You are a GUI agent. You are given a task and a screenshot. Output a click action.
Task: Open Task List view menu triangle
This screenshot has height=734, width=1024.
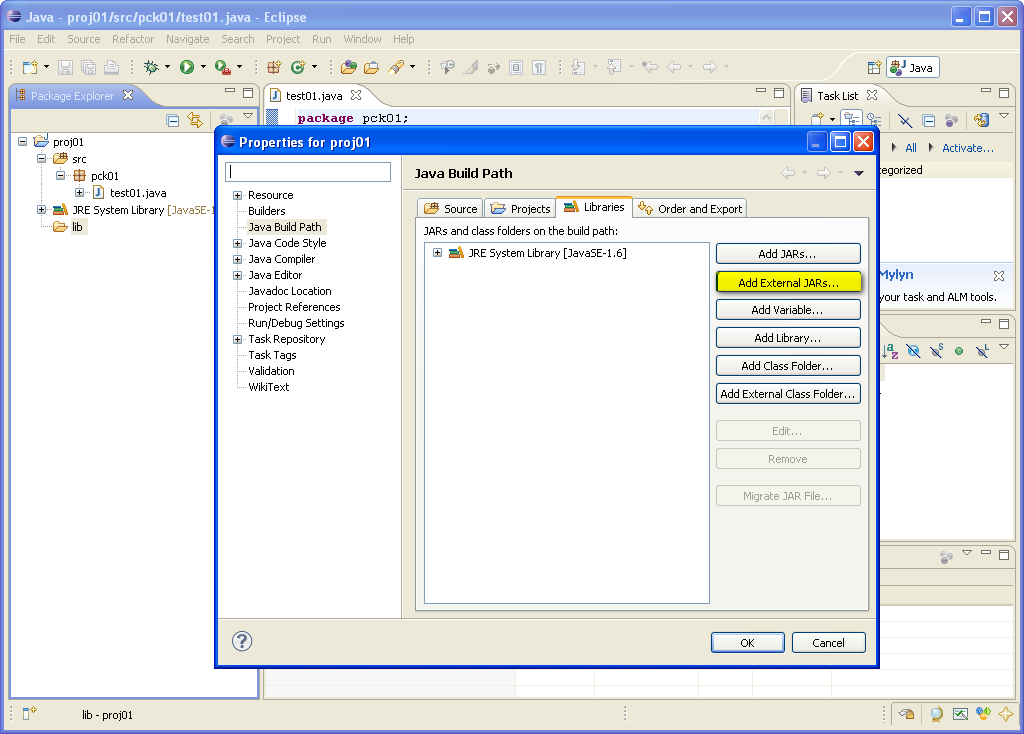coord(1004,116)
